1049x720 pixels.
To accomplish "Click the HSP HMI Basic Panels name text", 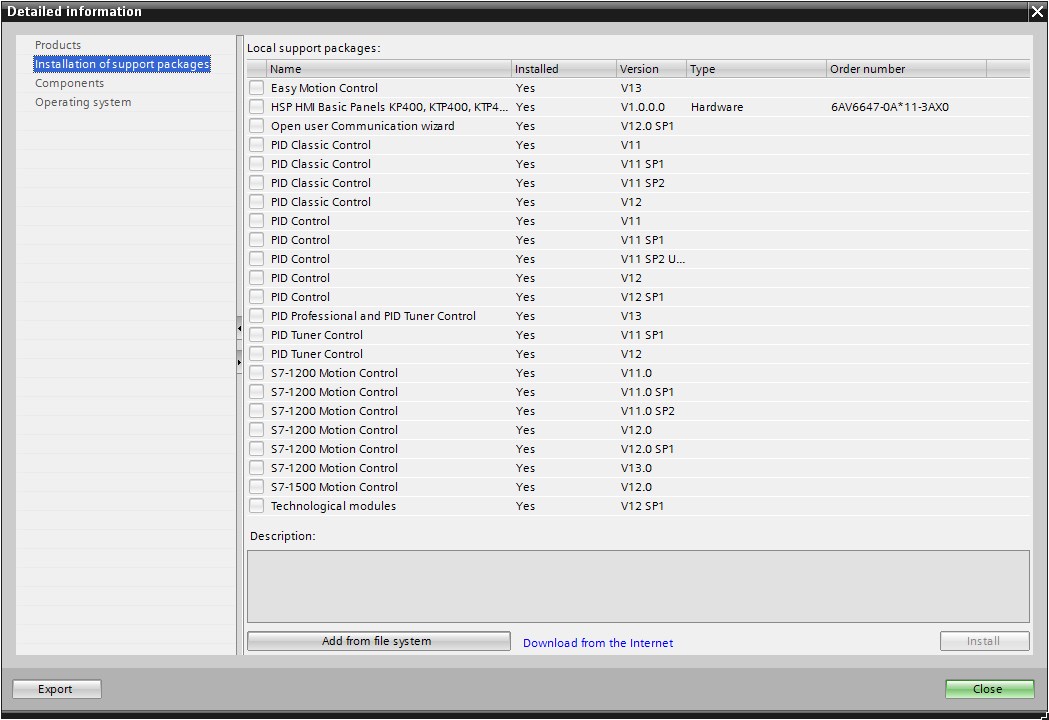I will coord(389,107).
